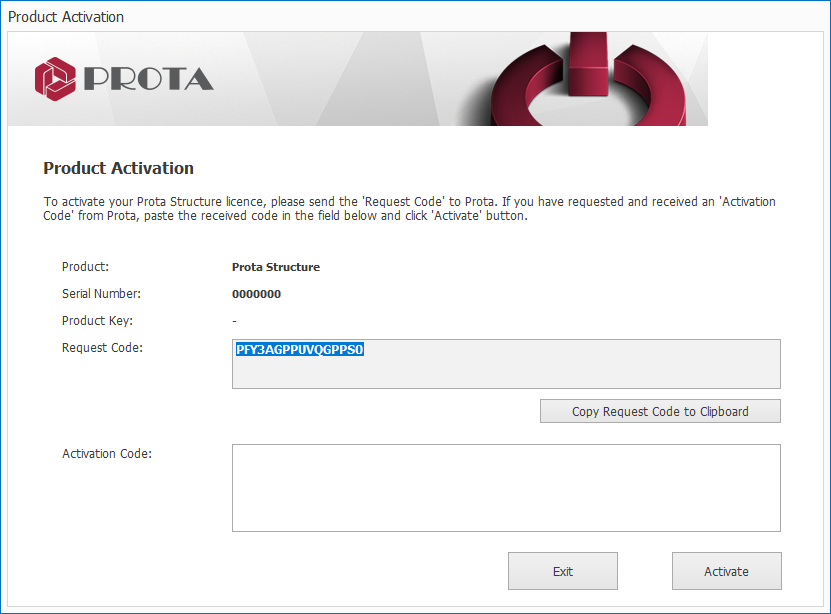
Task: Click the 'Serial Number:' label
Action: click(101, 293)
